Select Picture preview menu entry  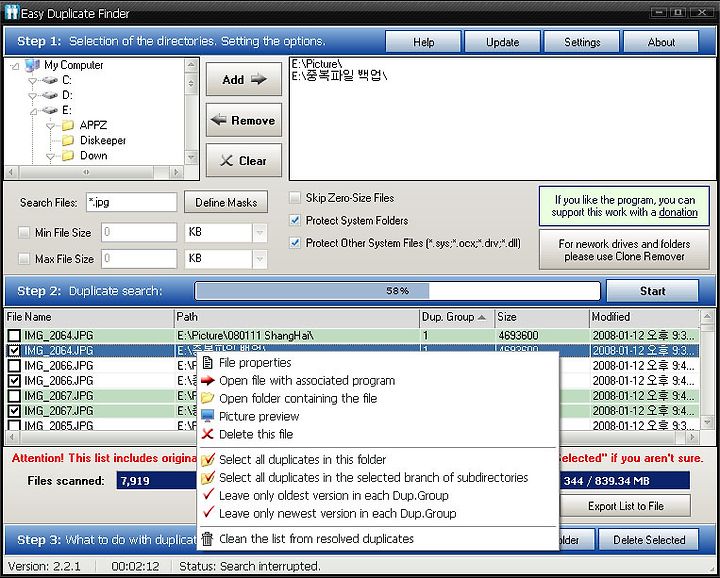pos(377,416)
